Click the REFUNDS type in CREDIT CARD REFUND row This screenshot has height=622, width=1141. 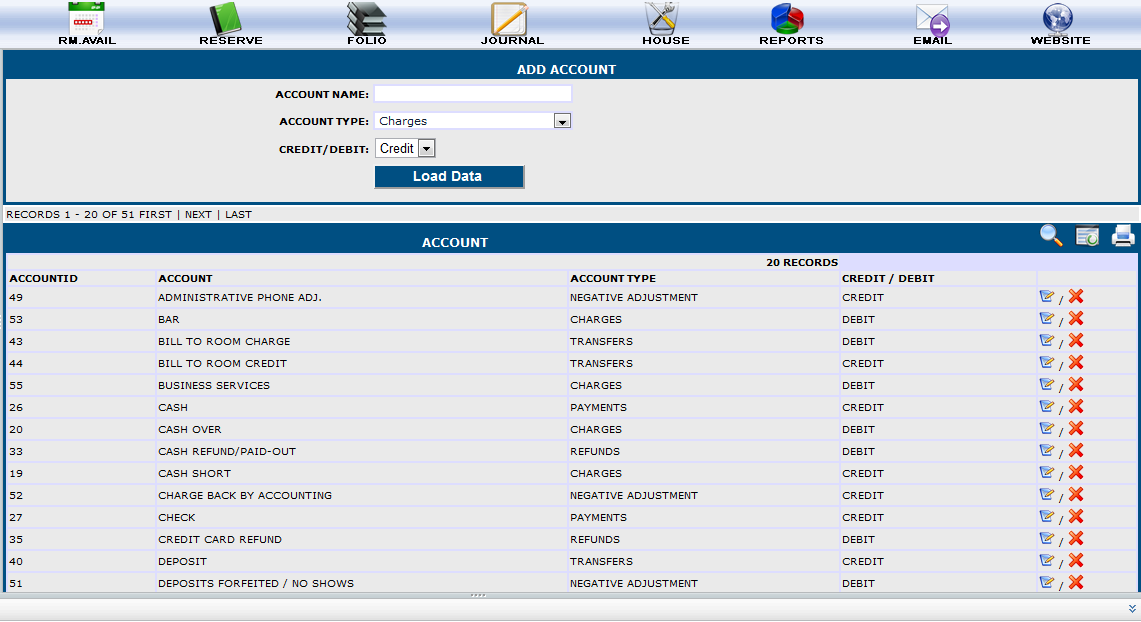click(595, 540)
